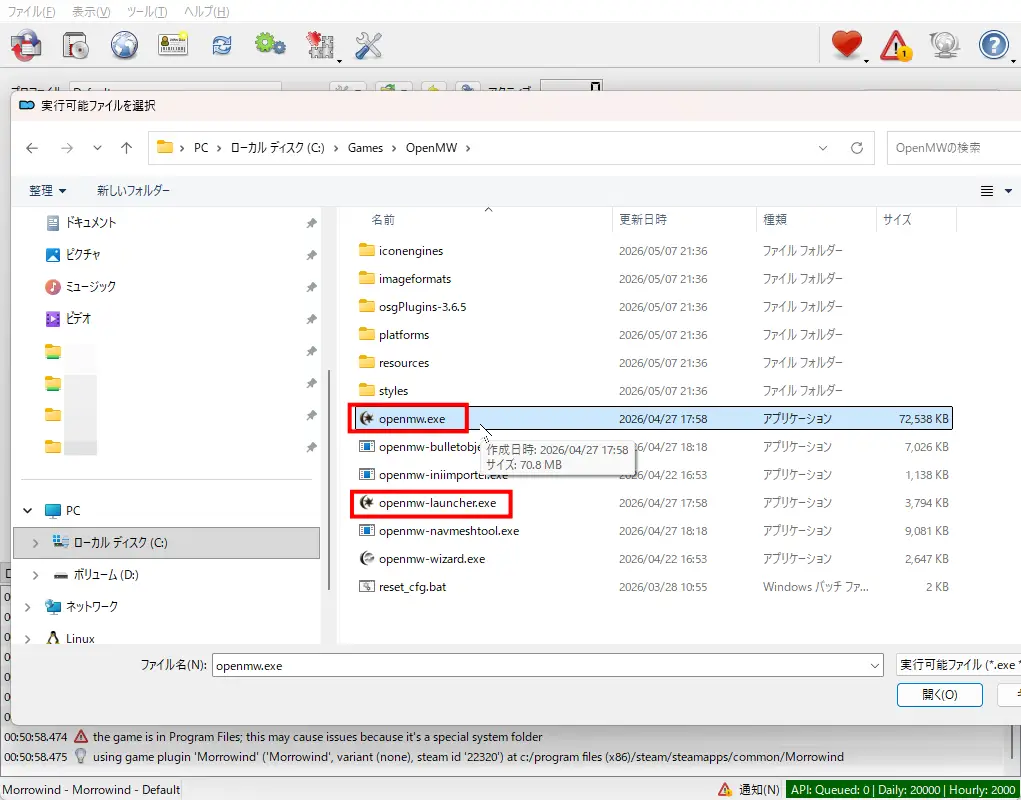Open the 表示(V) menu
The width and height of the screenshot is (1021, 800).
tap(91, 12)
